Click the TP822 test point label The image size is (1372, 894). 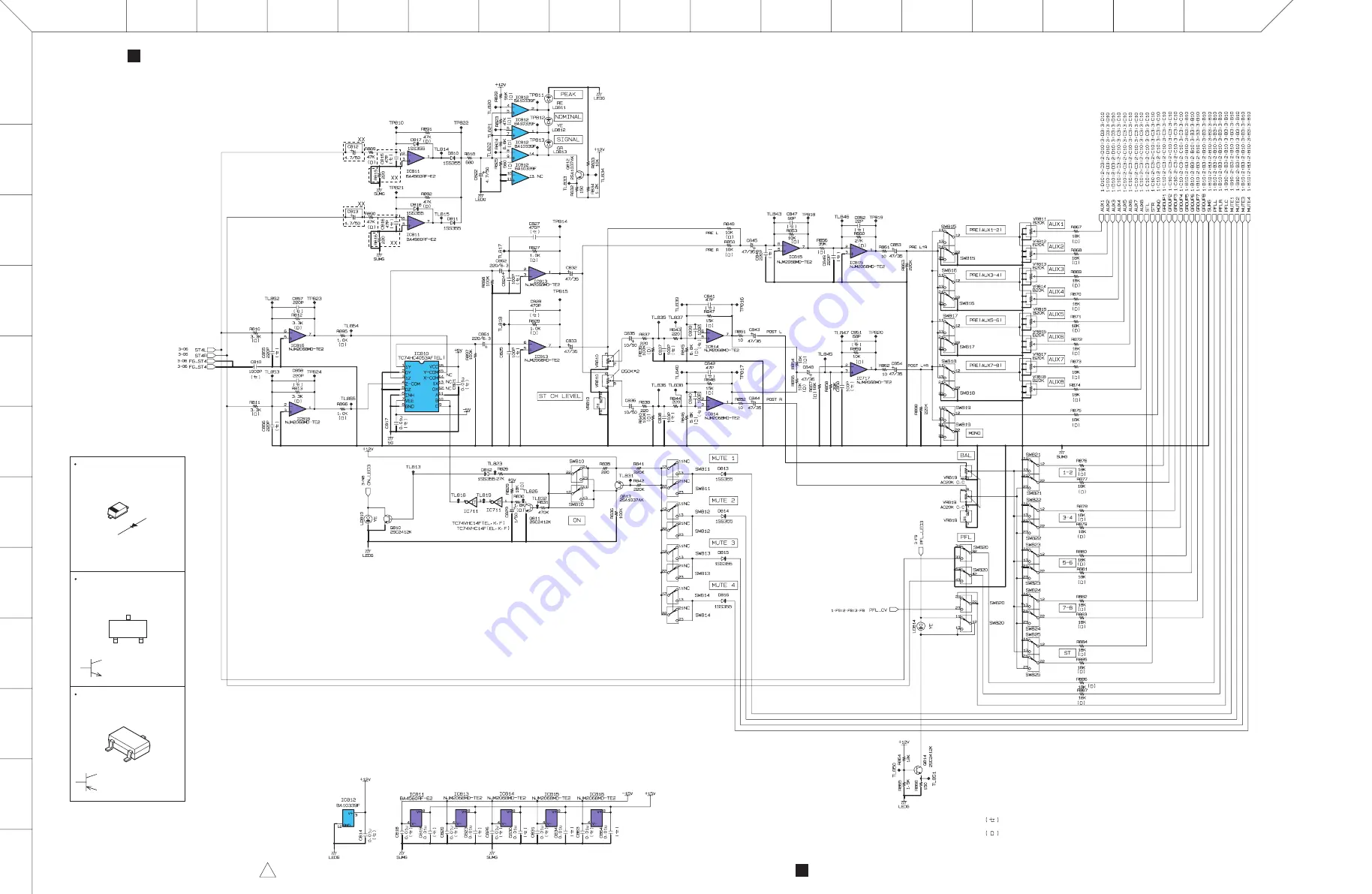(461, 123)
